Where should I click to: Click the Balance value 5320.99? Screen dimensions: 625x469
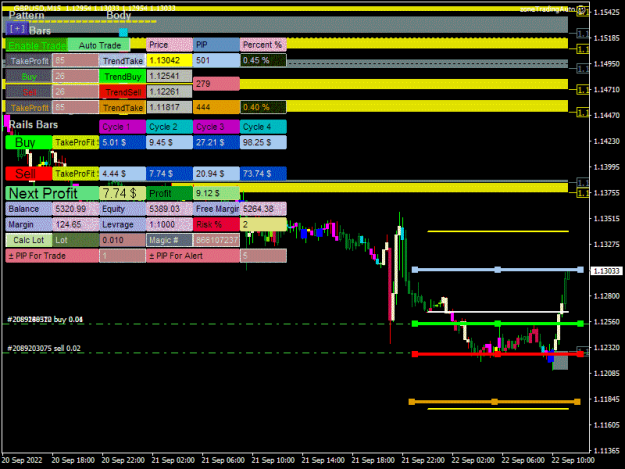coord(75,209)
